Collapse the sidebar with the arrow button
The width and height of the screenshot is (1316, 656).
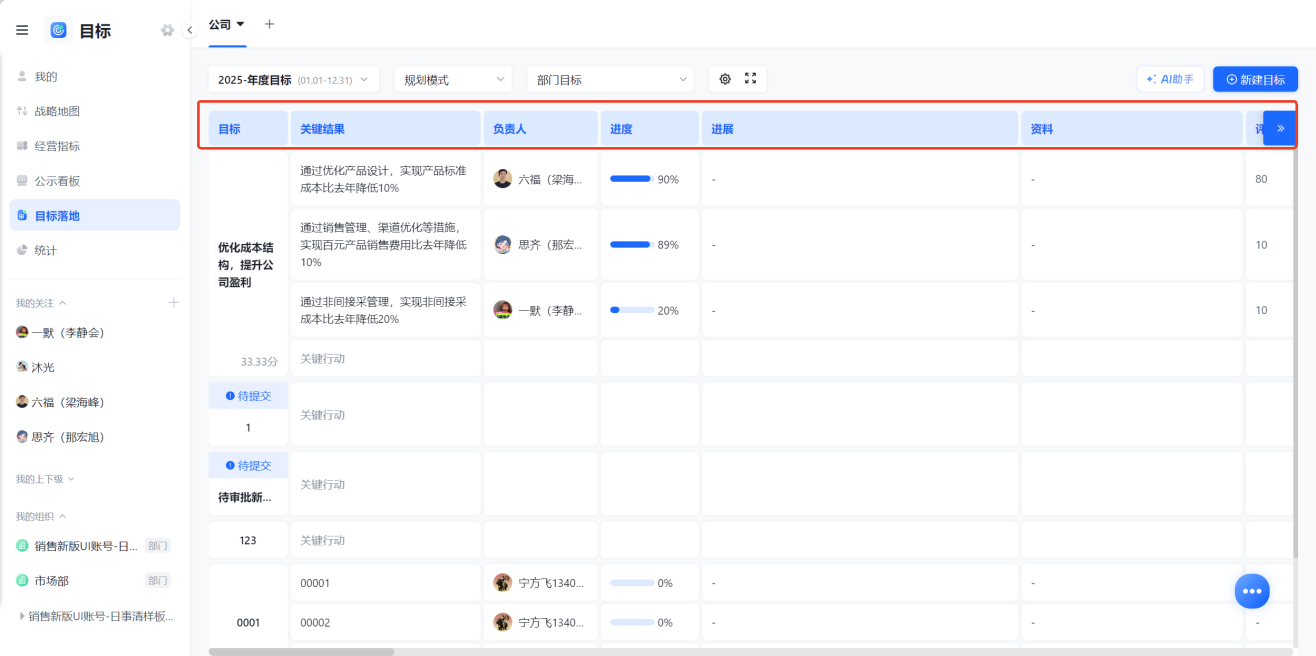coord(190,30)
